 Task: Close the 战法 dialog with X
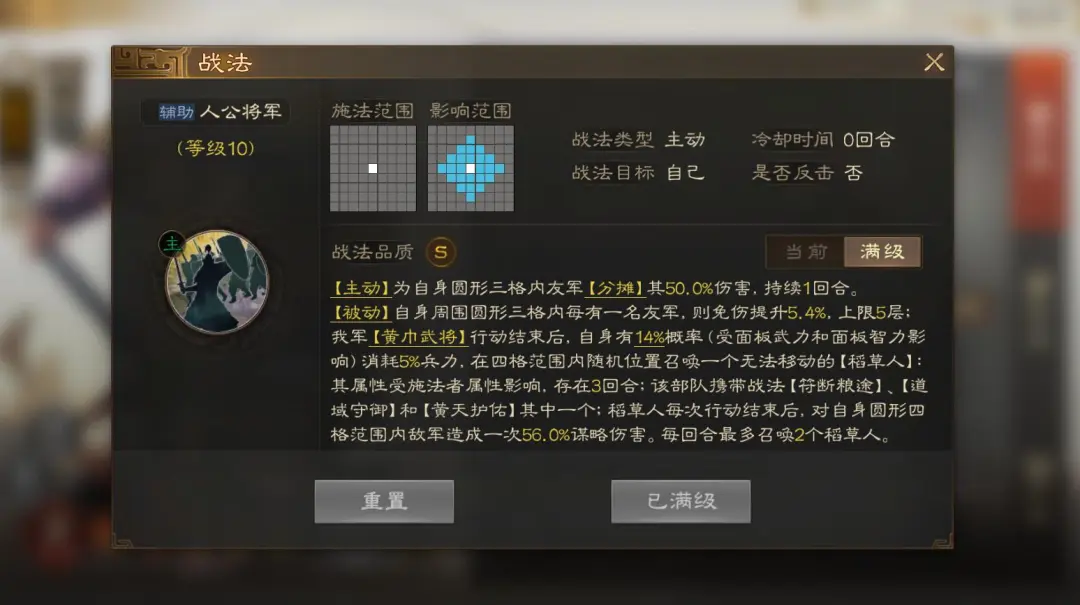pos(934,63)
